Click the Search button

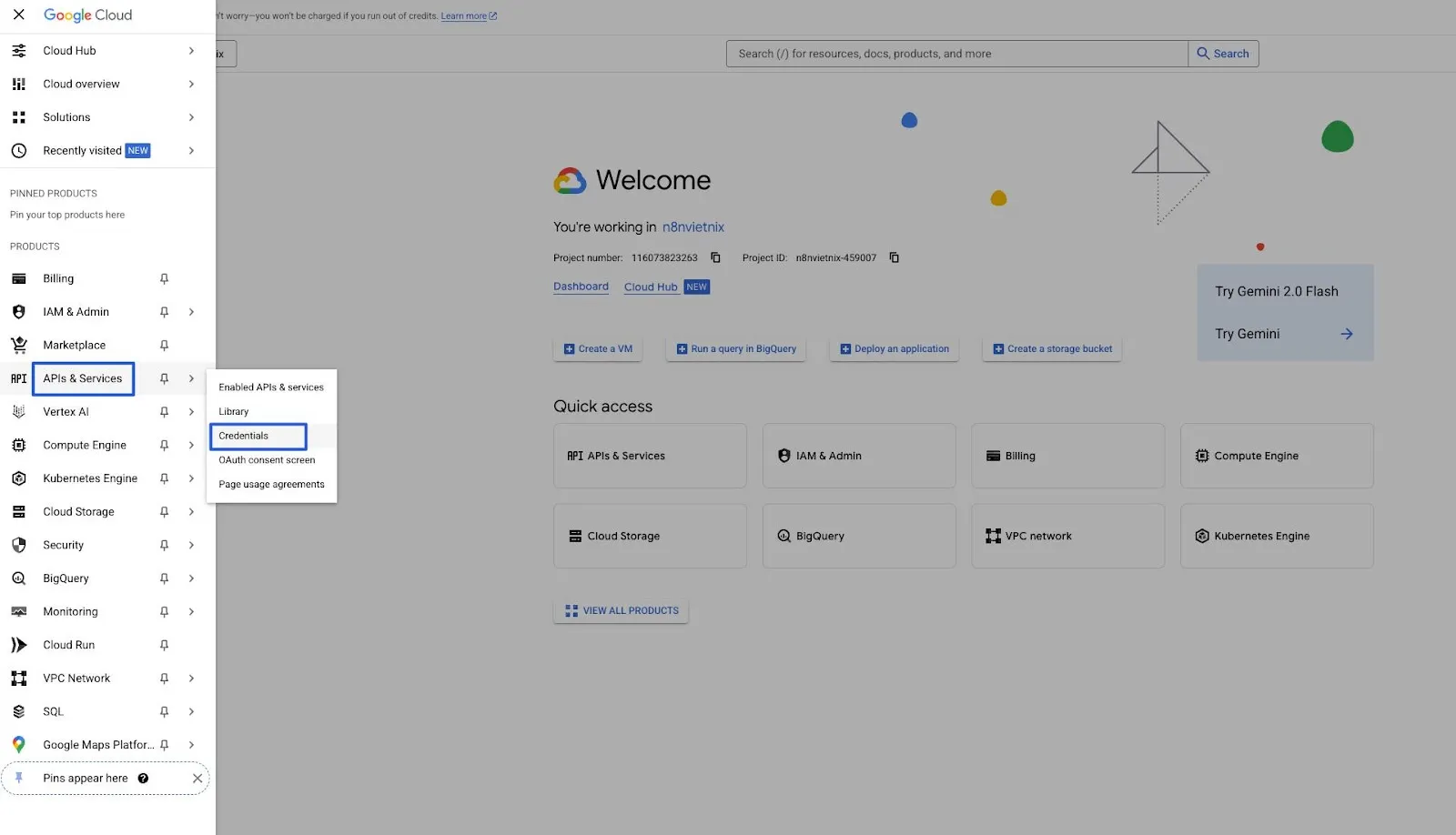[x=1223, y=54]
